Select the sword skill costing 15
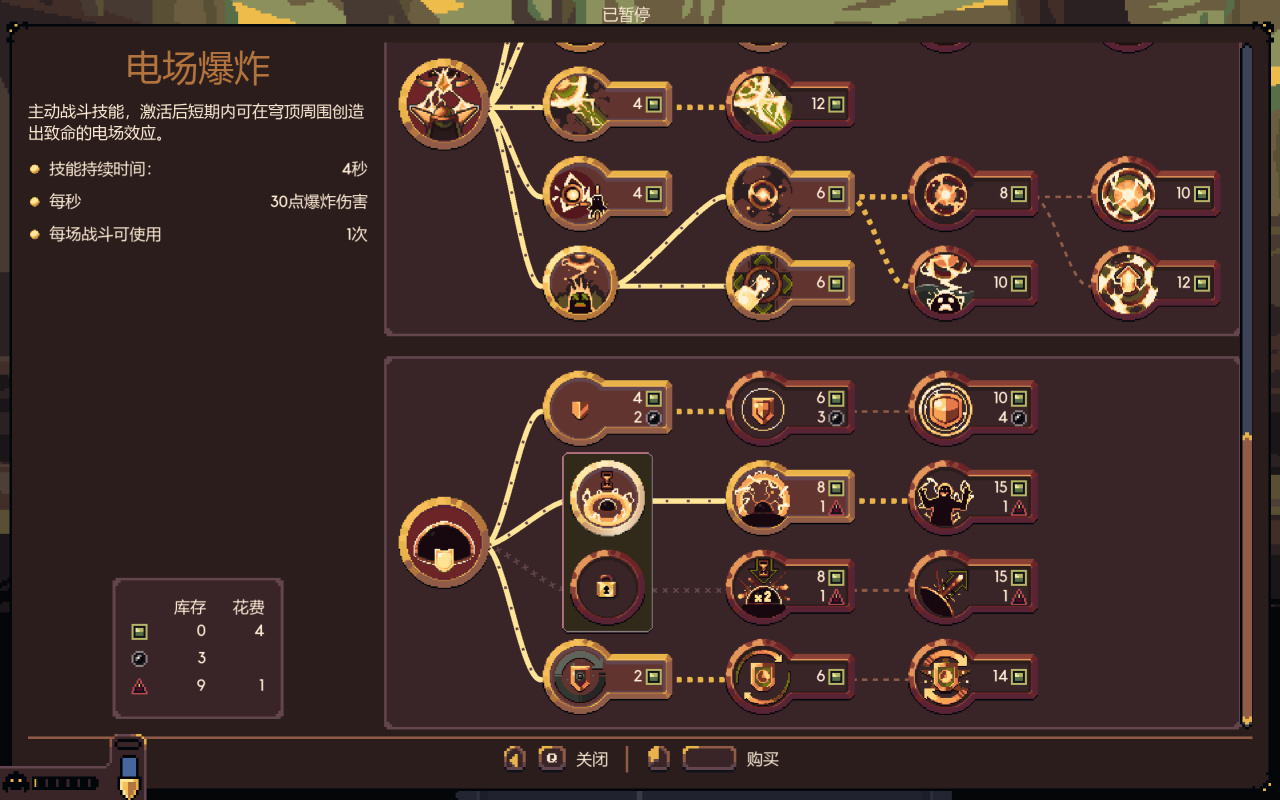The width and height of the screenshot is (1280, 800). point(973,587)
